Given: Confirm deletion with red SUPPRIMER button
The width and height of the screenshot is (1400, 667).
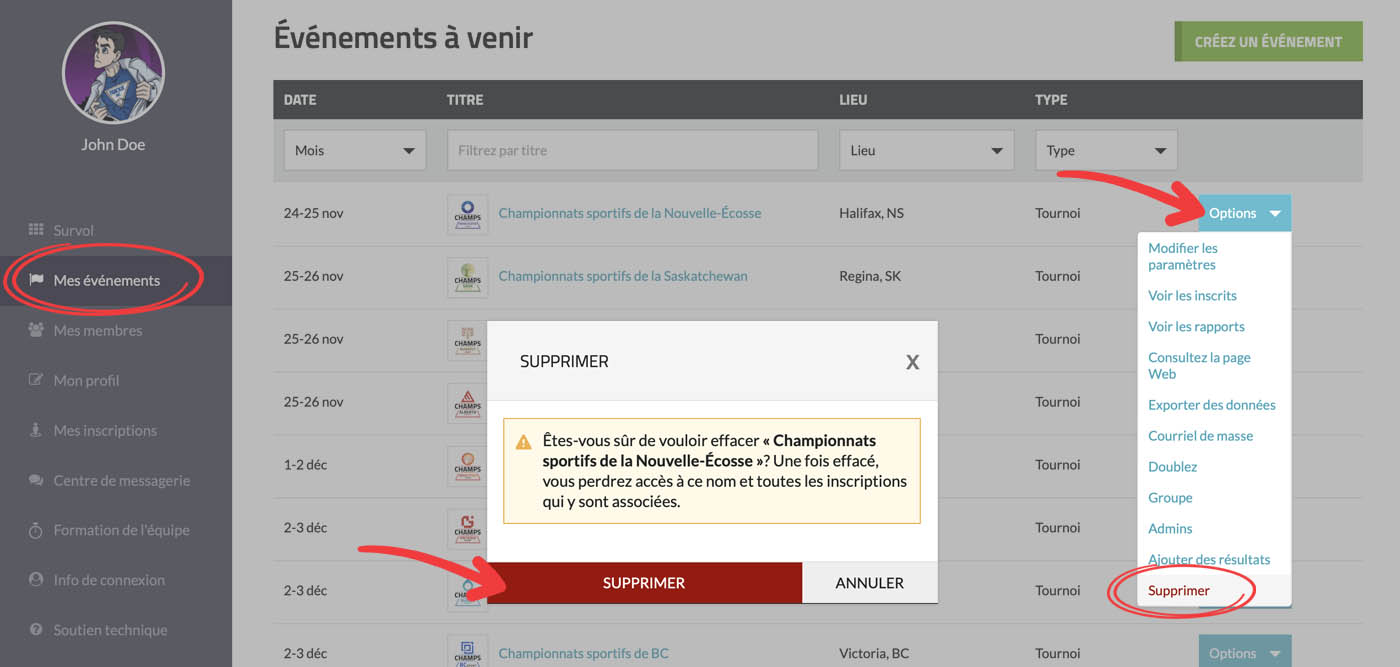Looking at the screenshot, I should [x=644, y=583].
